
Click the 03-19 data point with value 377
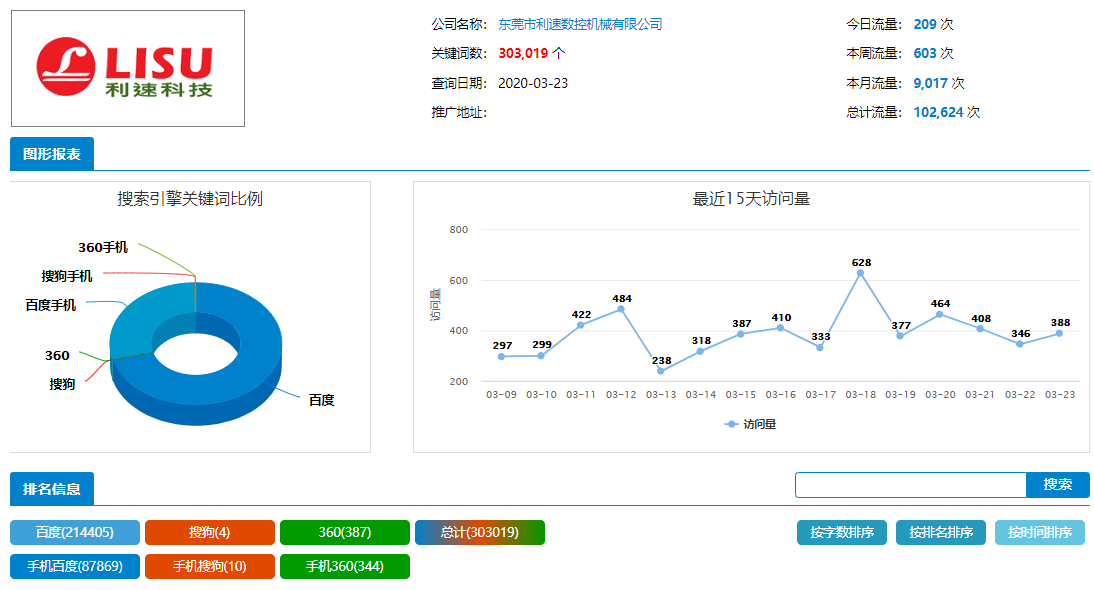(900, 336)
